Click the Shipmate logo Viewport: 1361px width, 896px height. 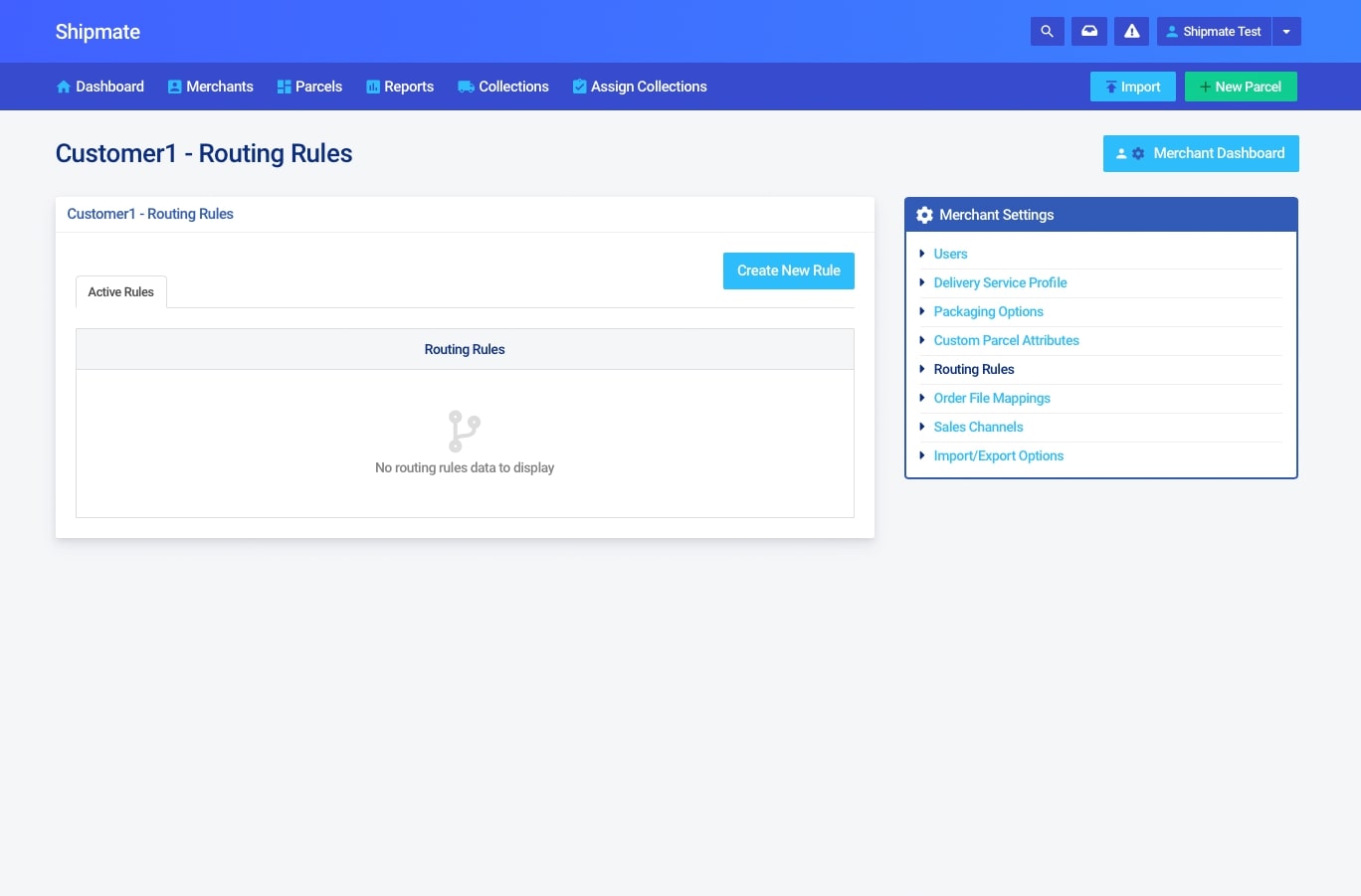tap(97, 32)
